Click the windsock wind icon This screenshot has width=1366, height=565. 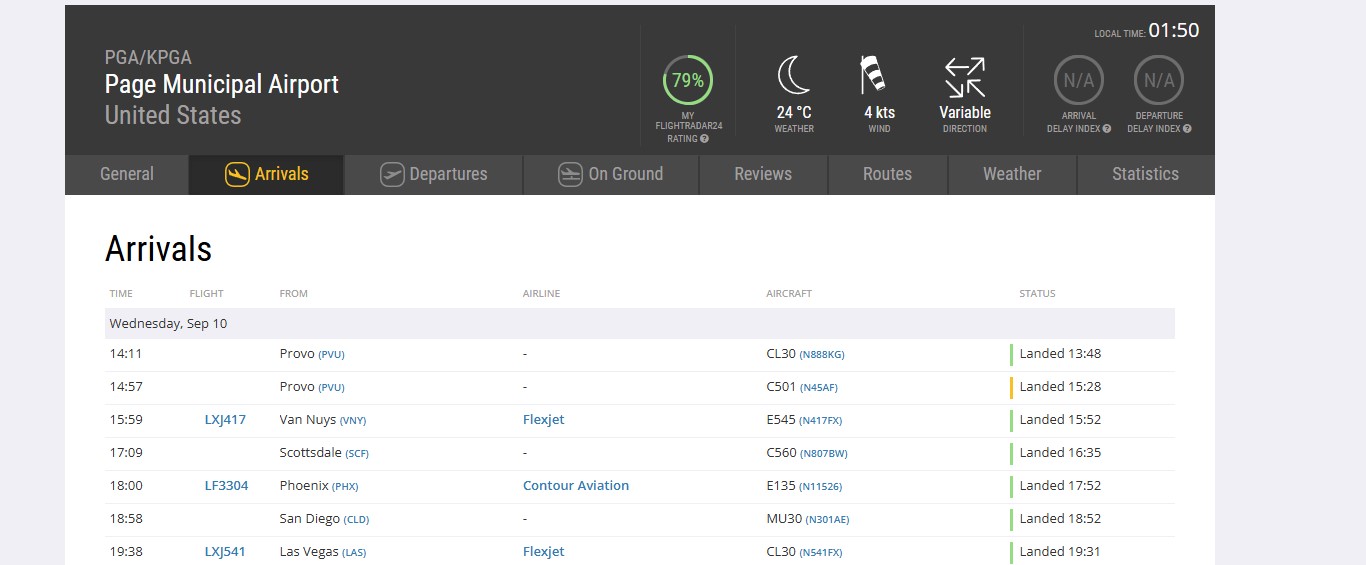pos(873,76)
